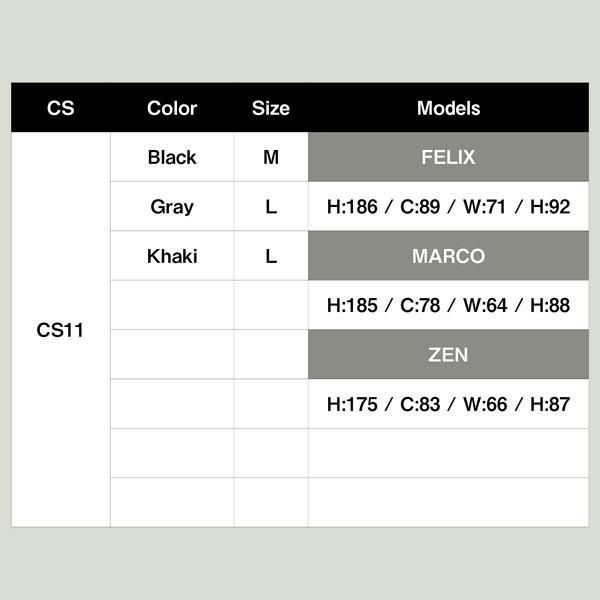Click the empty Color cell directly below Khaki
The height and width of the screenshot is (600, 600).
click(x=172, y=305)
